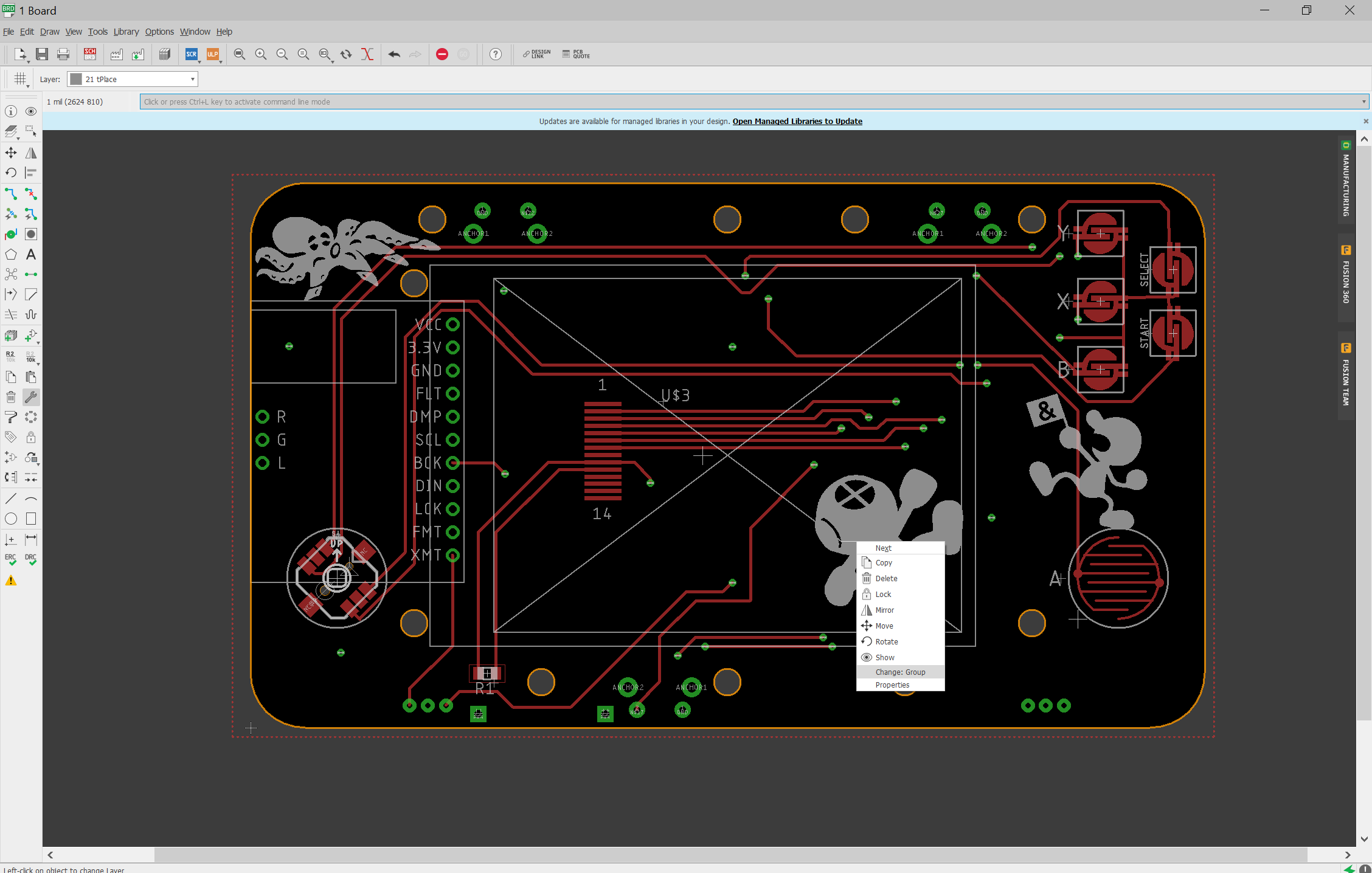Select the Delete trash can tool
1372x873 pixels.
pos(11,397)
